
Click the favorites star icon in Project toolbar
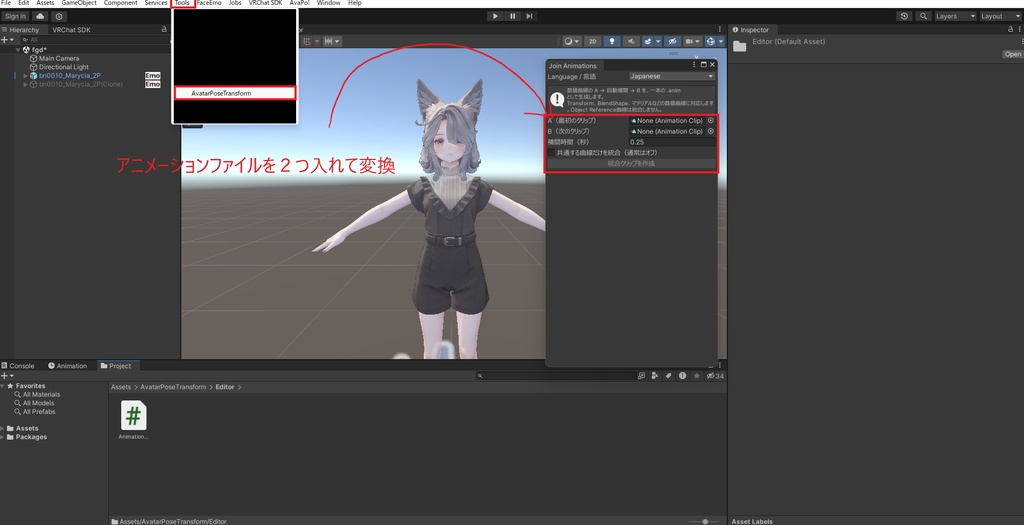[x=697, y=375]
